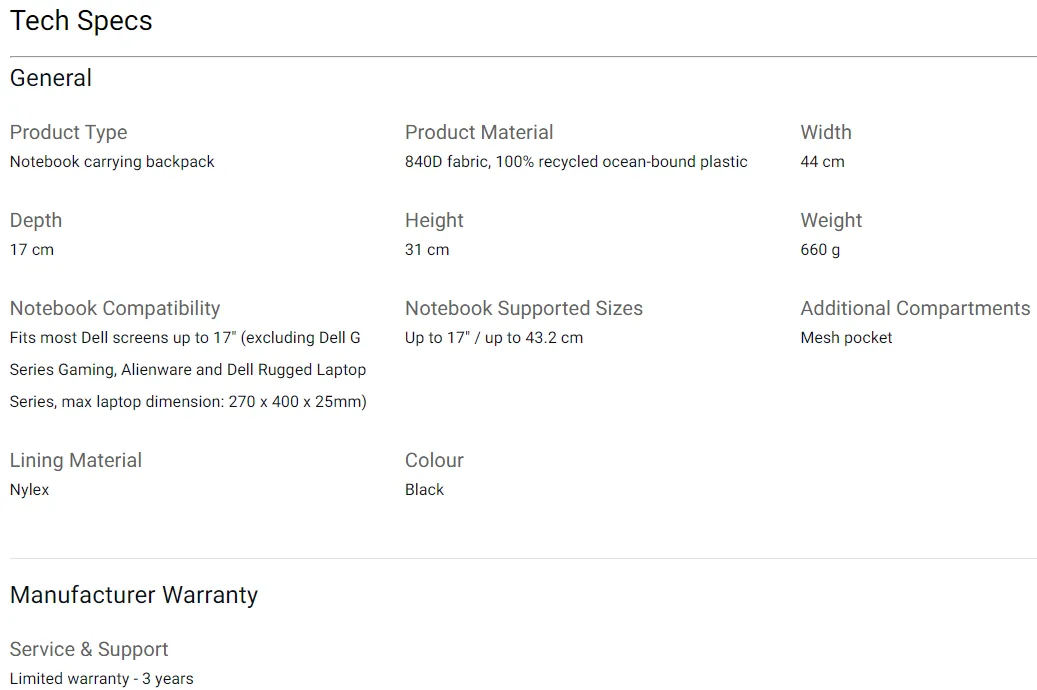
Task: Click the Width label
Action: coord(826,132)
